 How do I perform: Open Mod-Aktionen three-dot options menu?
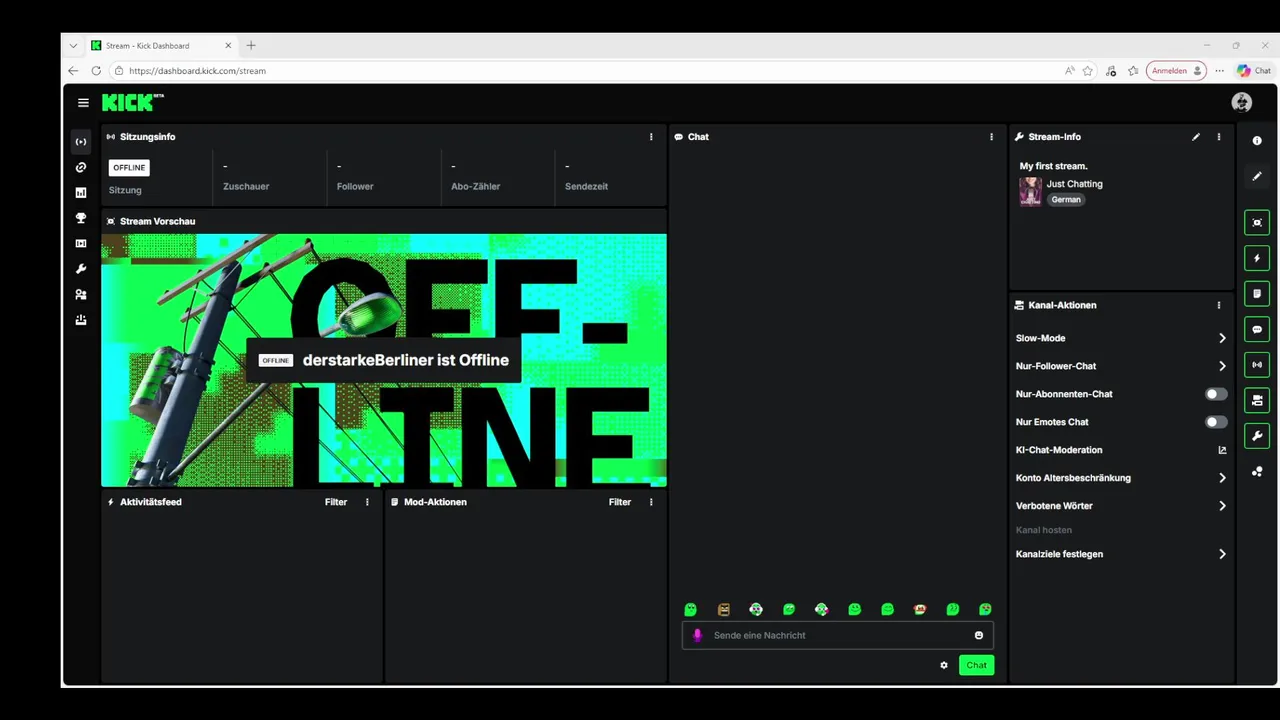click(x=651, y=502)
